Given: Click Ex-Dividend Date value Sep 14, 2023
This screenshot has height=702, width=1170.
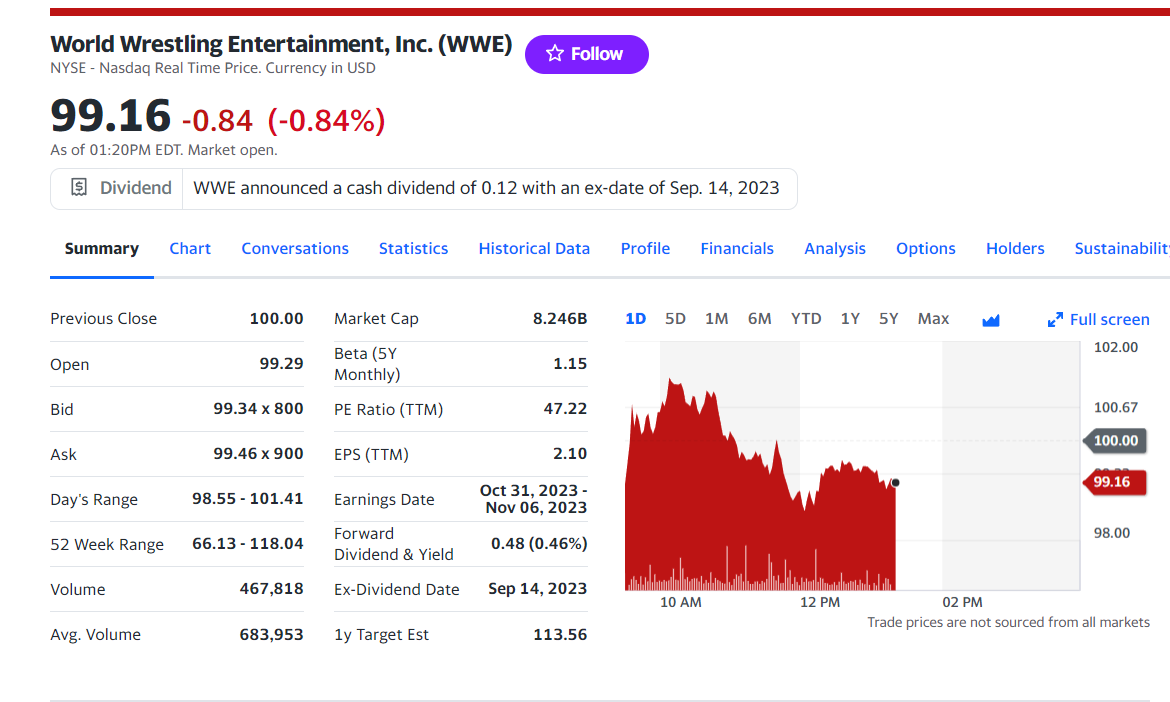Looking at the screenshot, I should point(538,589).
